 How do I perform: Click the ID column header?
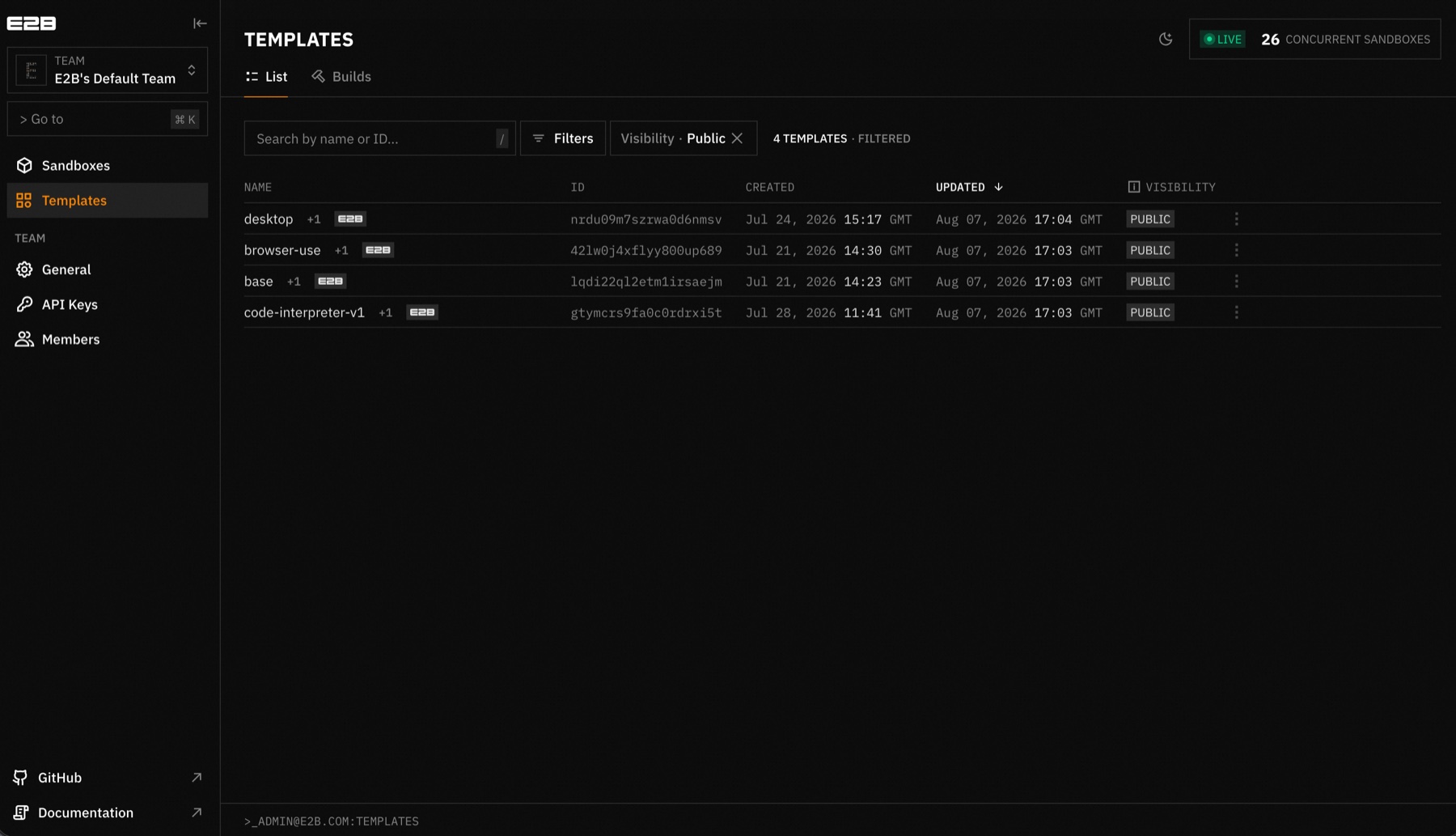[578, 187]
